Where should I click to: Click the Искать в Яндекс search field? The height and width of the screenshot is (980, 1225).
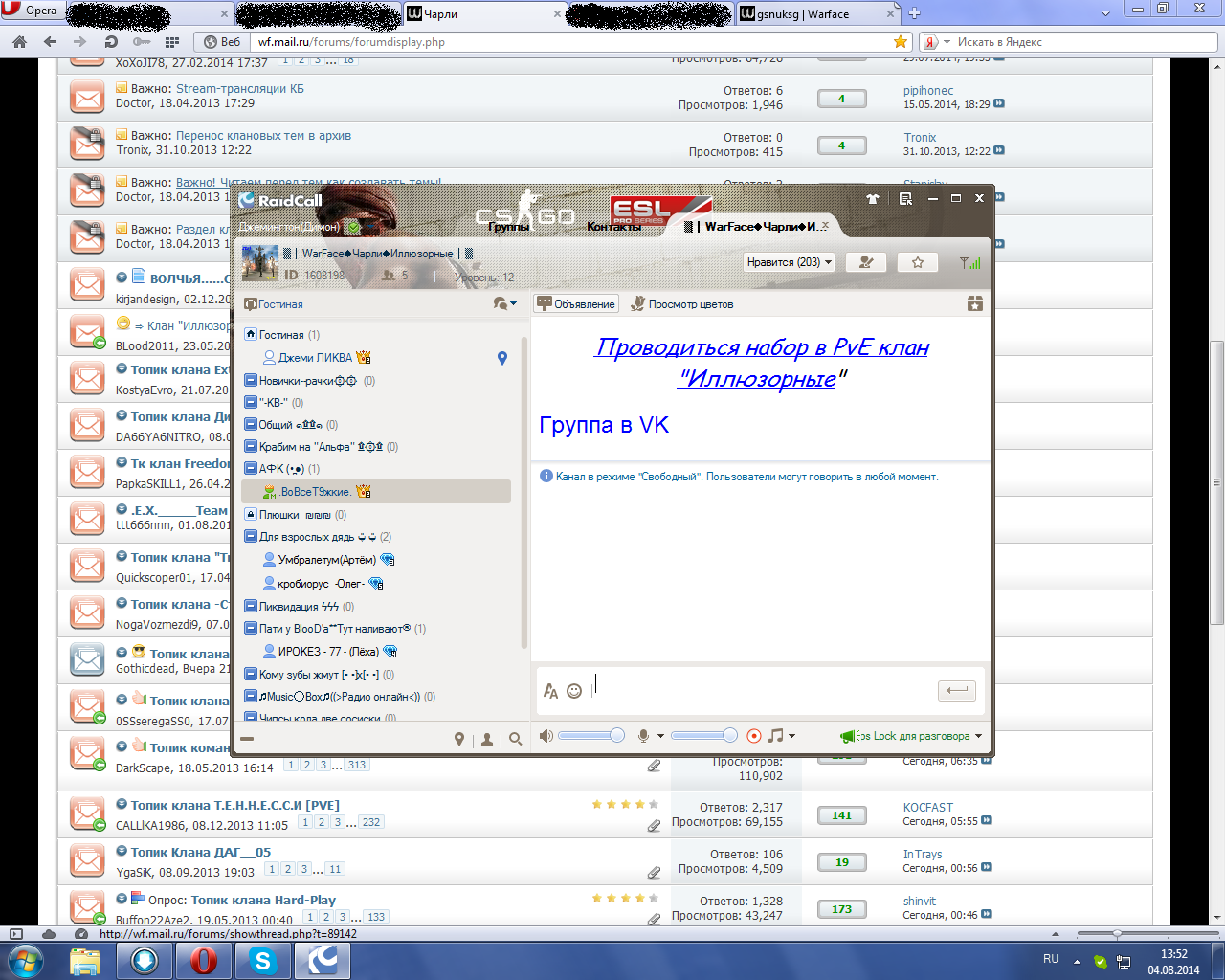[1085, 41]
